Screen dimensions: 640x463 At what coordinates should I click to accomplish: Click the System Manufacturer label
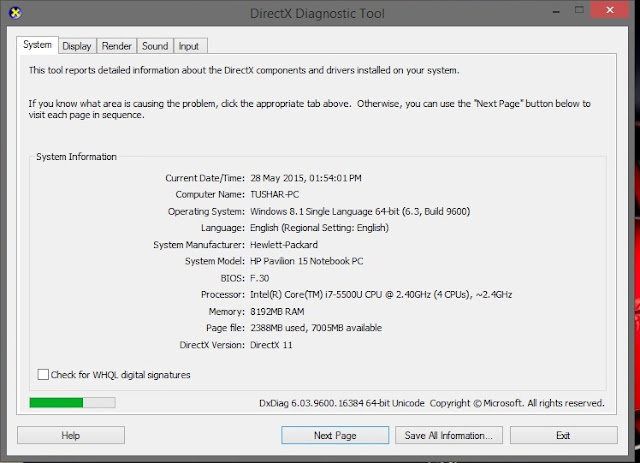[x=199, y=245]
